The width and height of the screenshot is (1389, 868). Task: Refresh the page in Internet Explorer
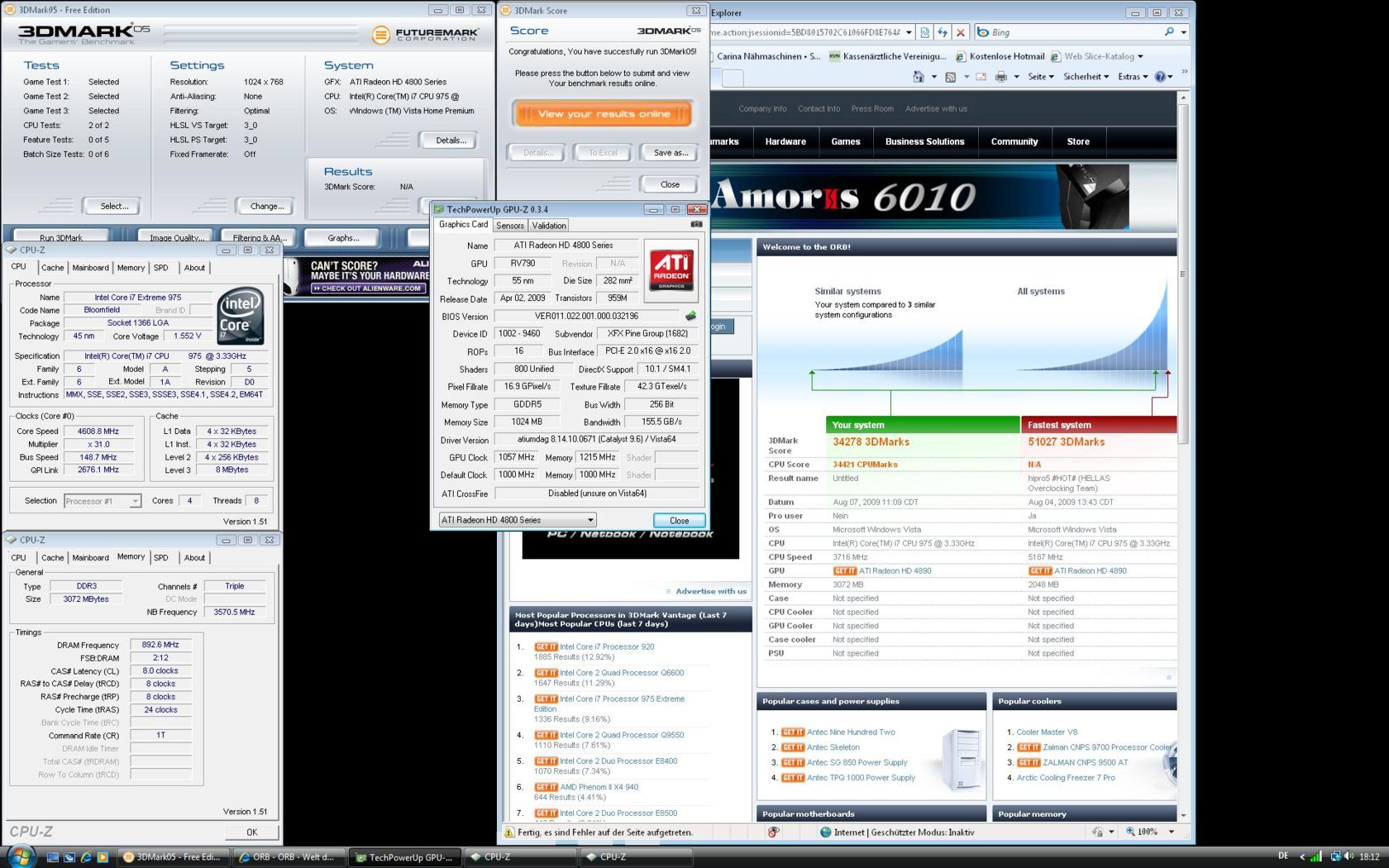[943, 32]
